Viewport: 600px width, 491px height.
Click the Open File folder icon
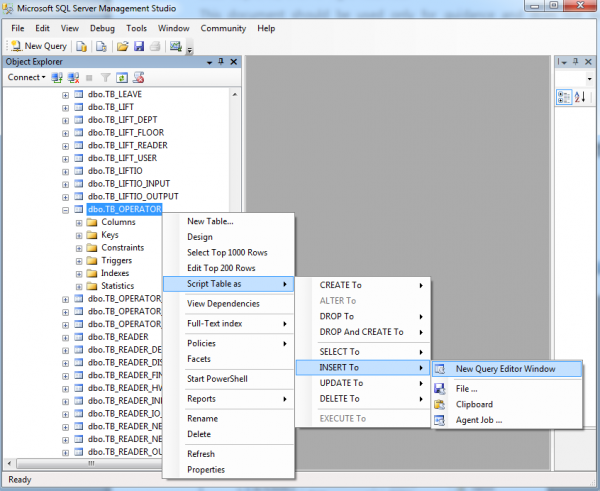tap(123, 46)
